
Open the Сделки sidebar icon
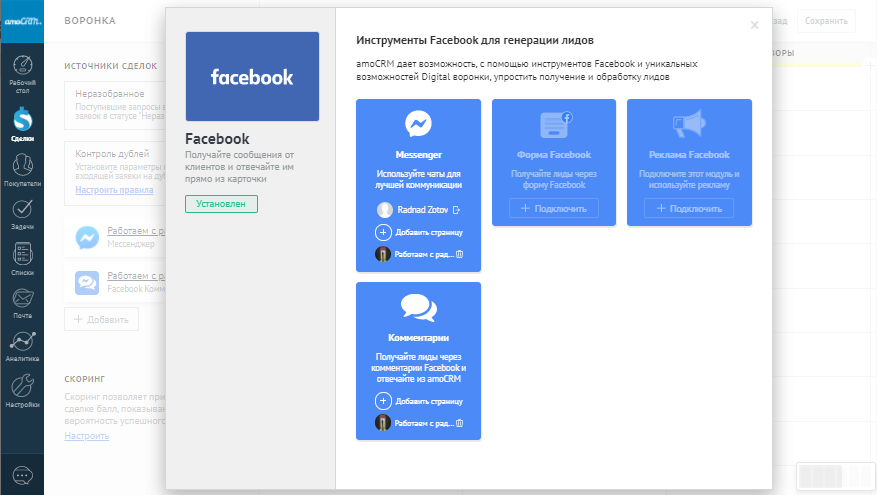22,119
